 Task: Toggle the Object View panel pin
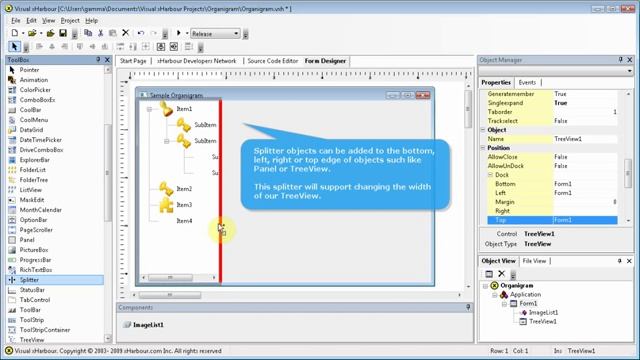pyautogui.click(x=620, y=261)
